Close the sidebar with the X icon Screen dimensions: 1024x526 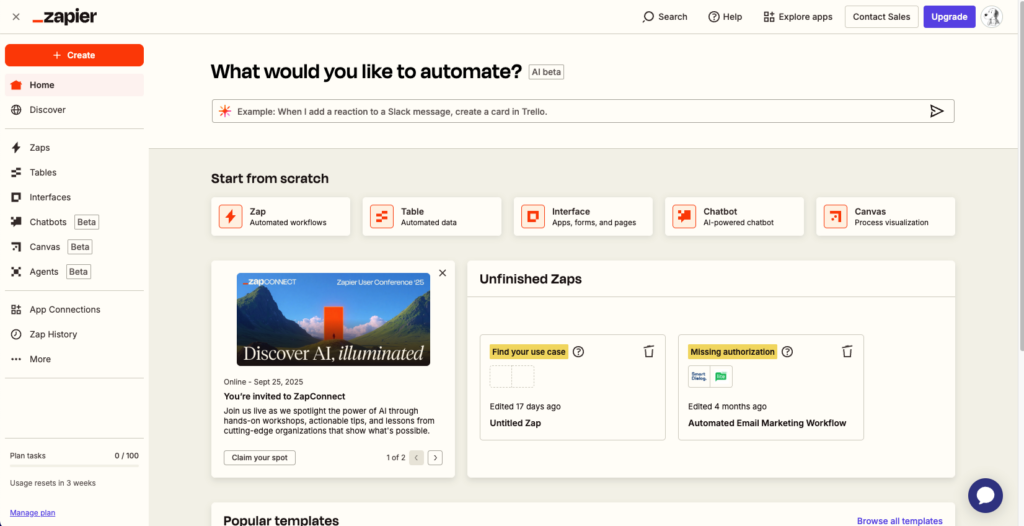[x=16, y=17]
